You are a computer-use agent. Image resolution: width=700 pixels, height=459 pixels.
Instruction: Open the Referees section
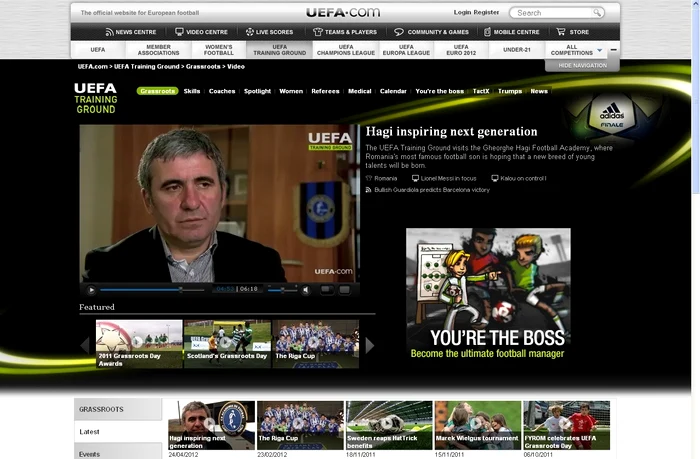[325, 91]
